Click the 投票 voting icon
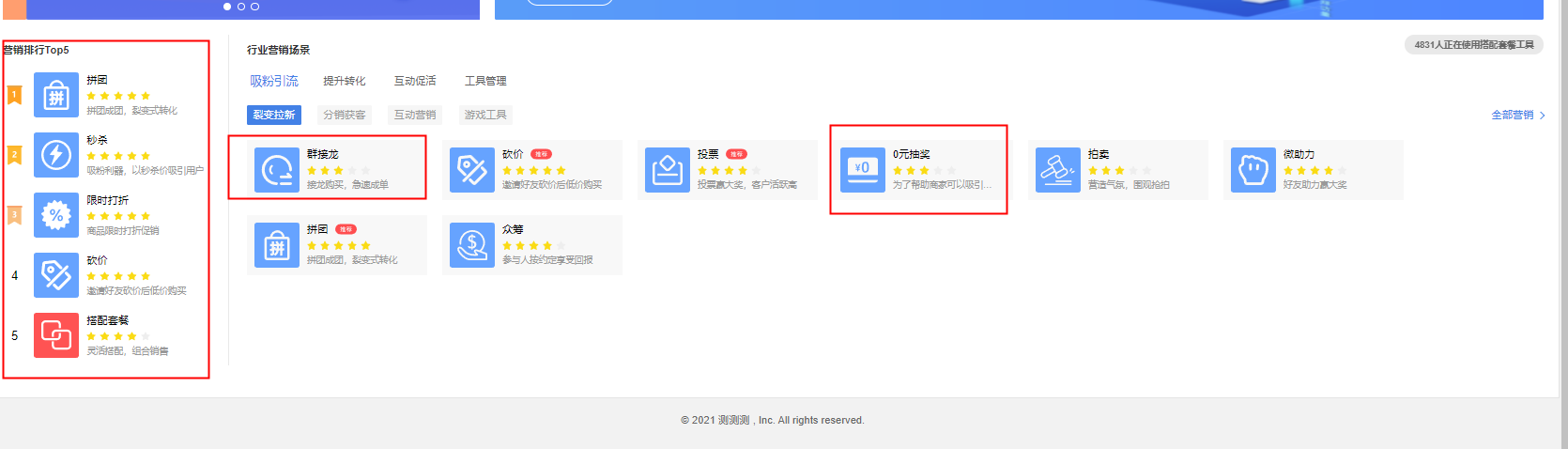This screenshot has height=449, width=1568. (667, 170)
